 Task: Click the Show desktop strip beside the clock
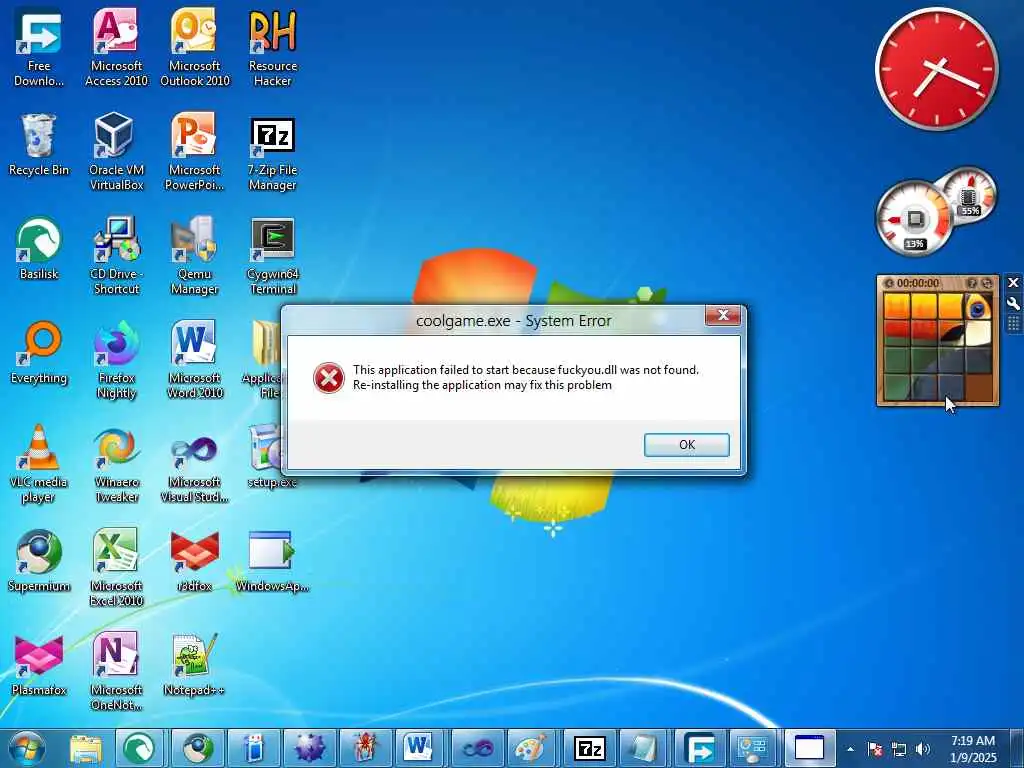coord(1018,748)
